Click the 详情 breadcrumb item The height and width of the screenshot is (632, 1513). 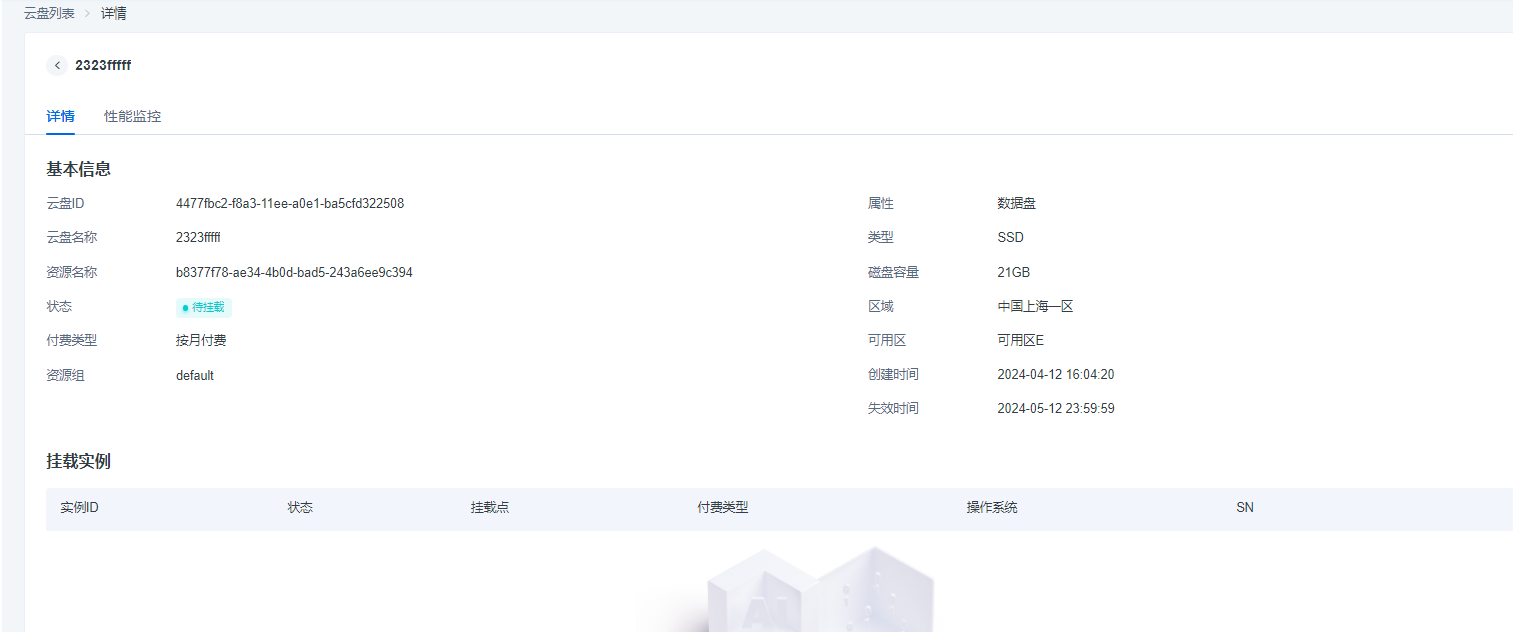(113, 14)
